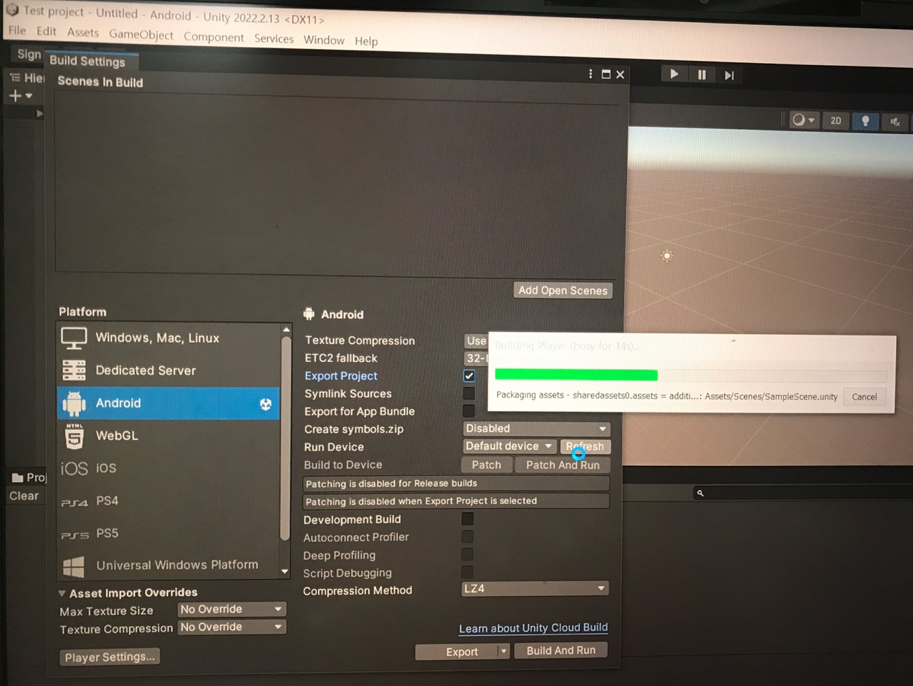Open the Assets menu
Viewport: 913px width, 686px height.
tap(83, 33)
